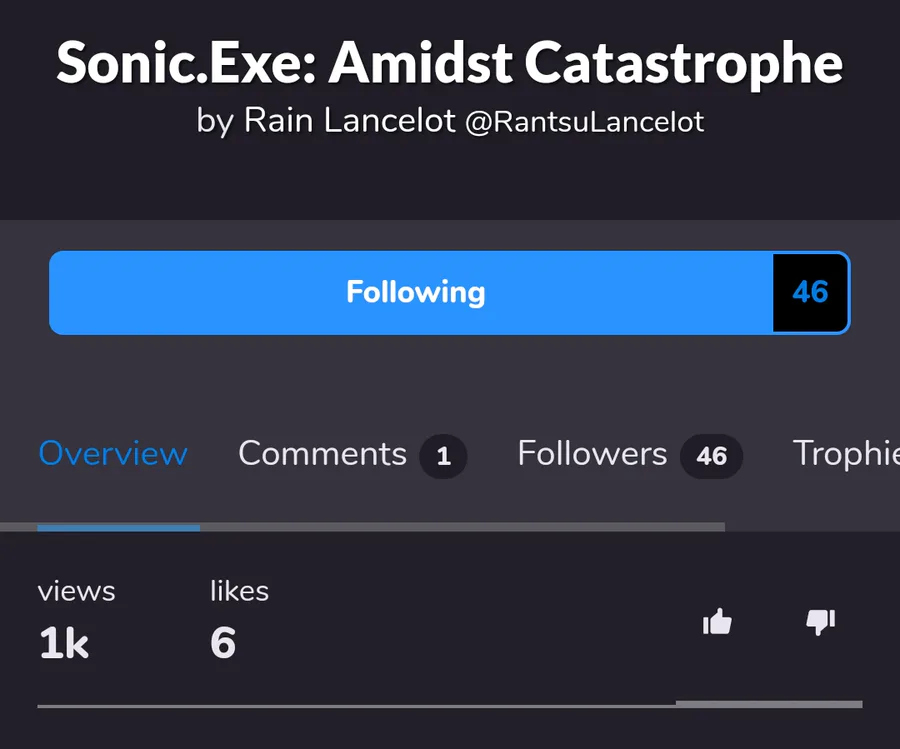Click the "likes" label text
Image resolution: width=900 pixels, height=749 pixels.
[x=239, y=592]
